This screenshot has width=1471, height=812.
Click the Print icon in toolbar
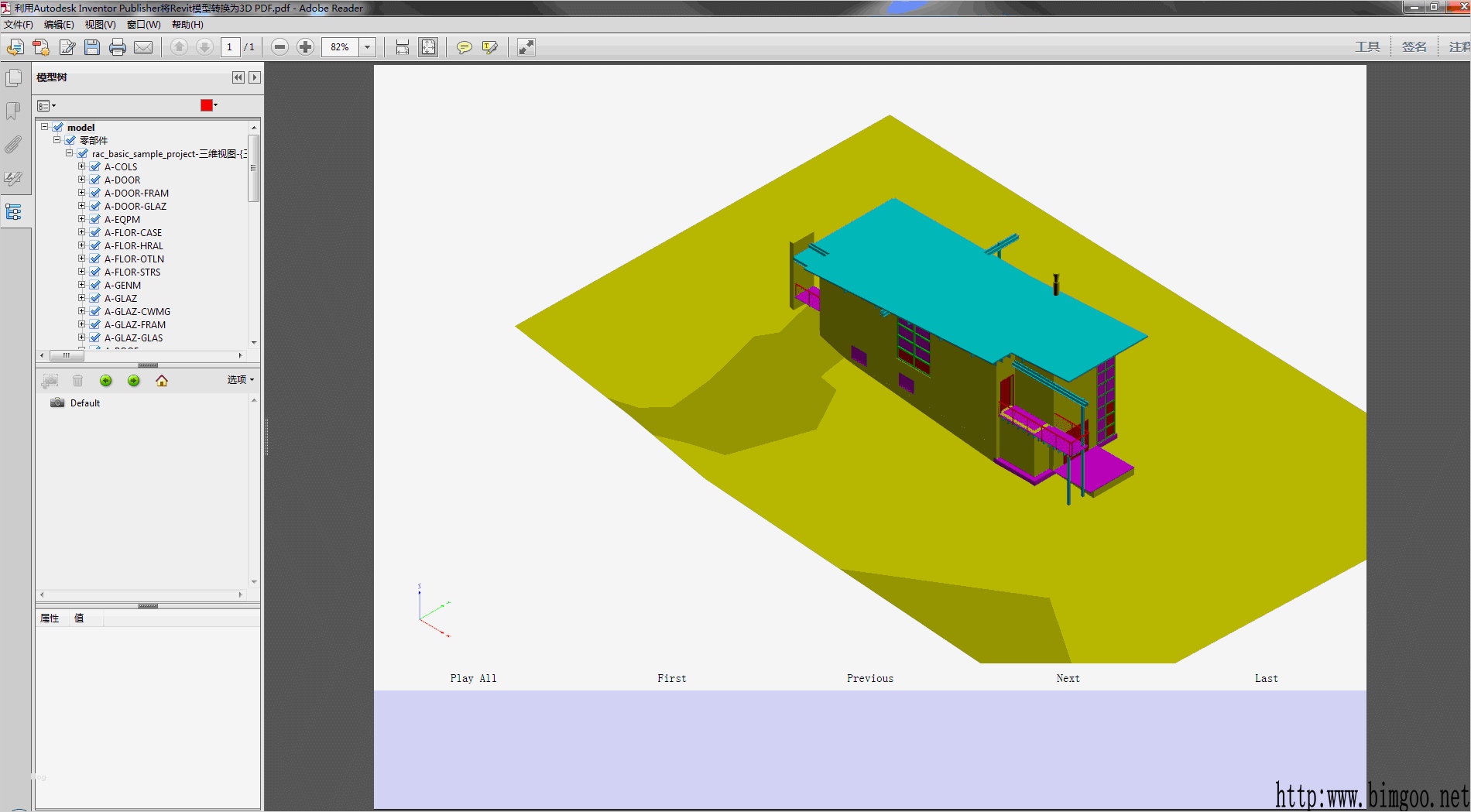(118, 47)
